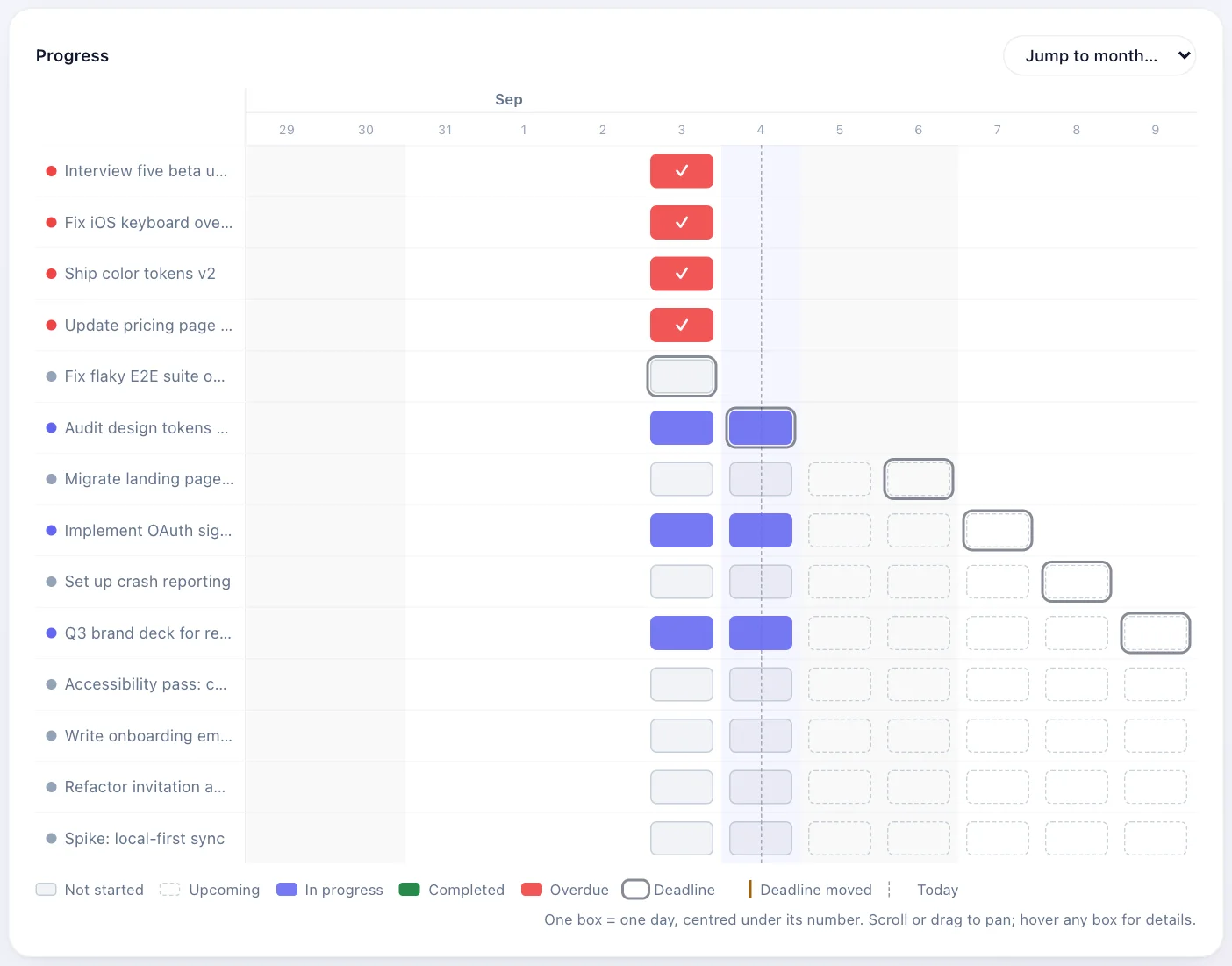The width and height of the screenshot is (1232, 966).
Task: Click the Sep 9 deadline box for Q3 brand deck
Action: (x=1156, y=633)
